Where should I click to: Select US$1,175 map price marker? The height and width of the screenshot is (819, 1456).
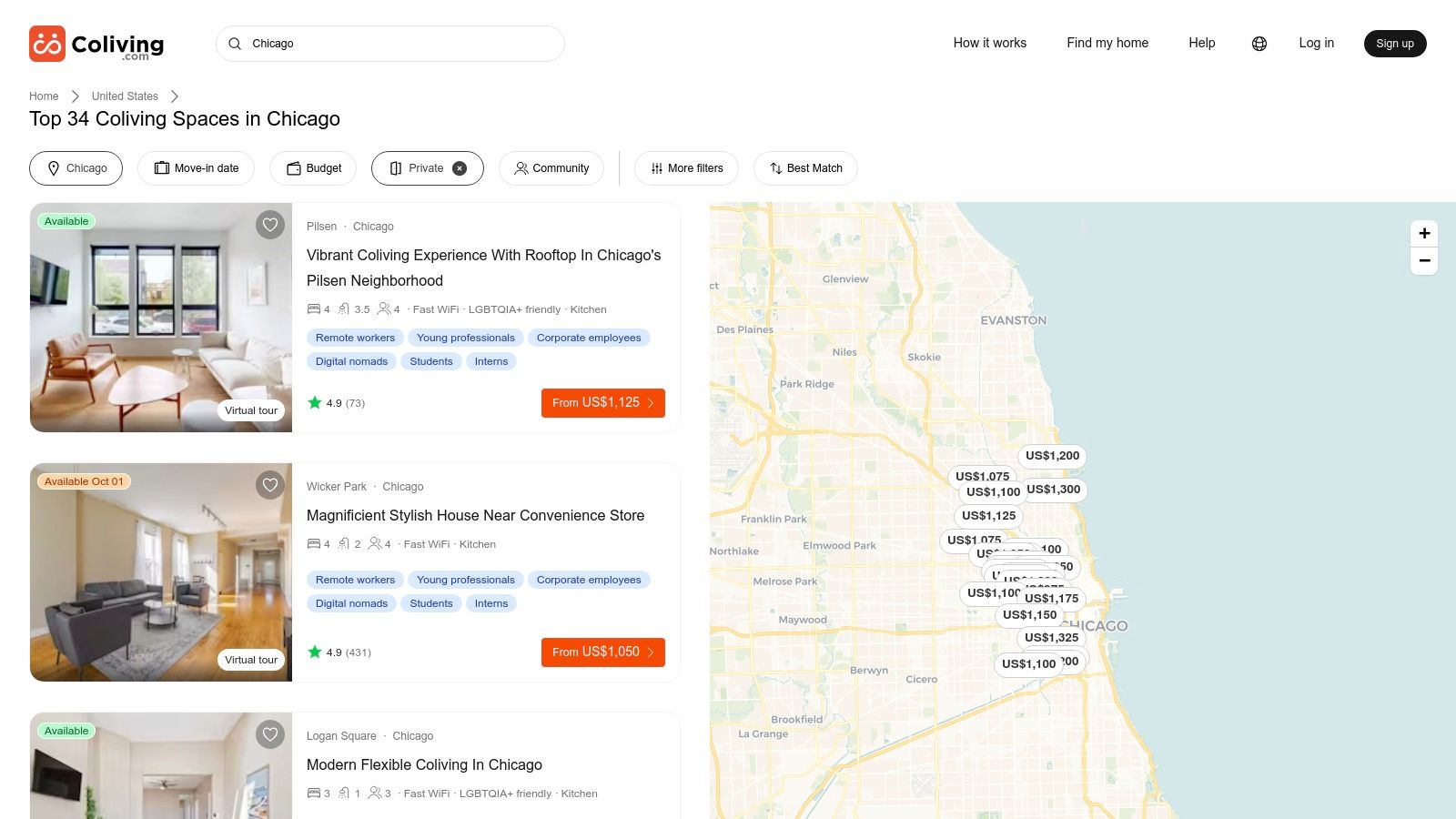1052,599
